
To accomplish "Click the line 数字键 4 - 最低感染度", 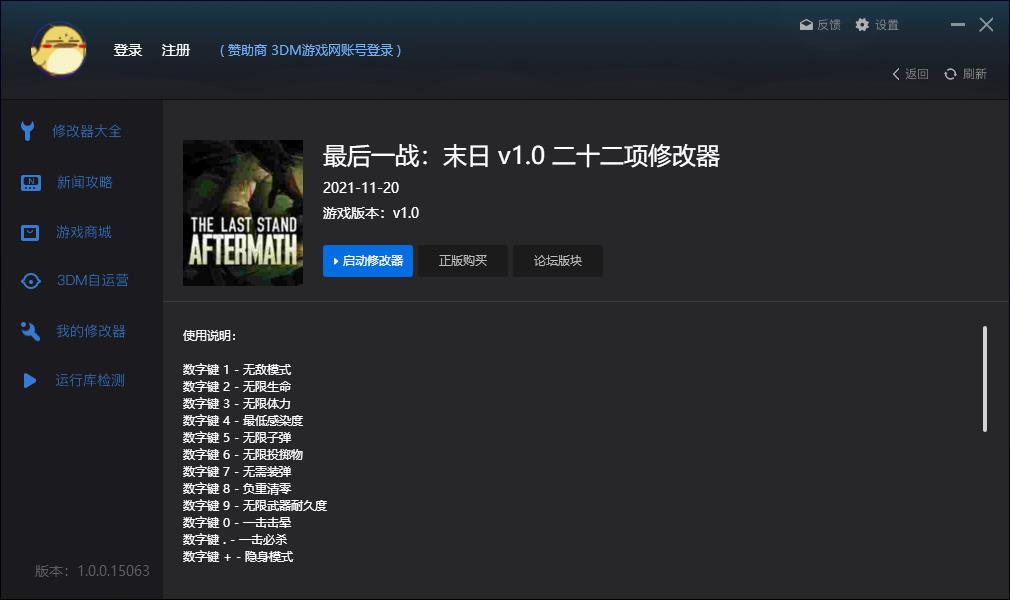I will point(243,421).
